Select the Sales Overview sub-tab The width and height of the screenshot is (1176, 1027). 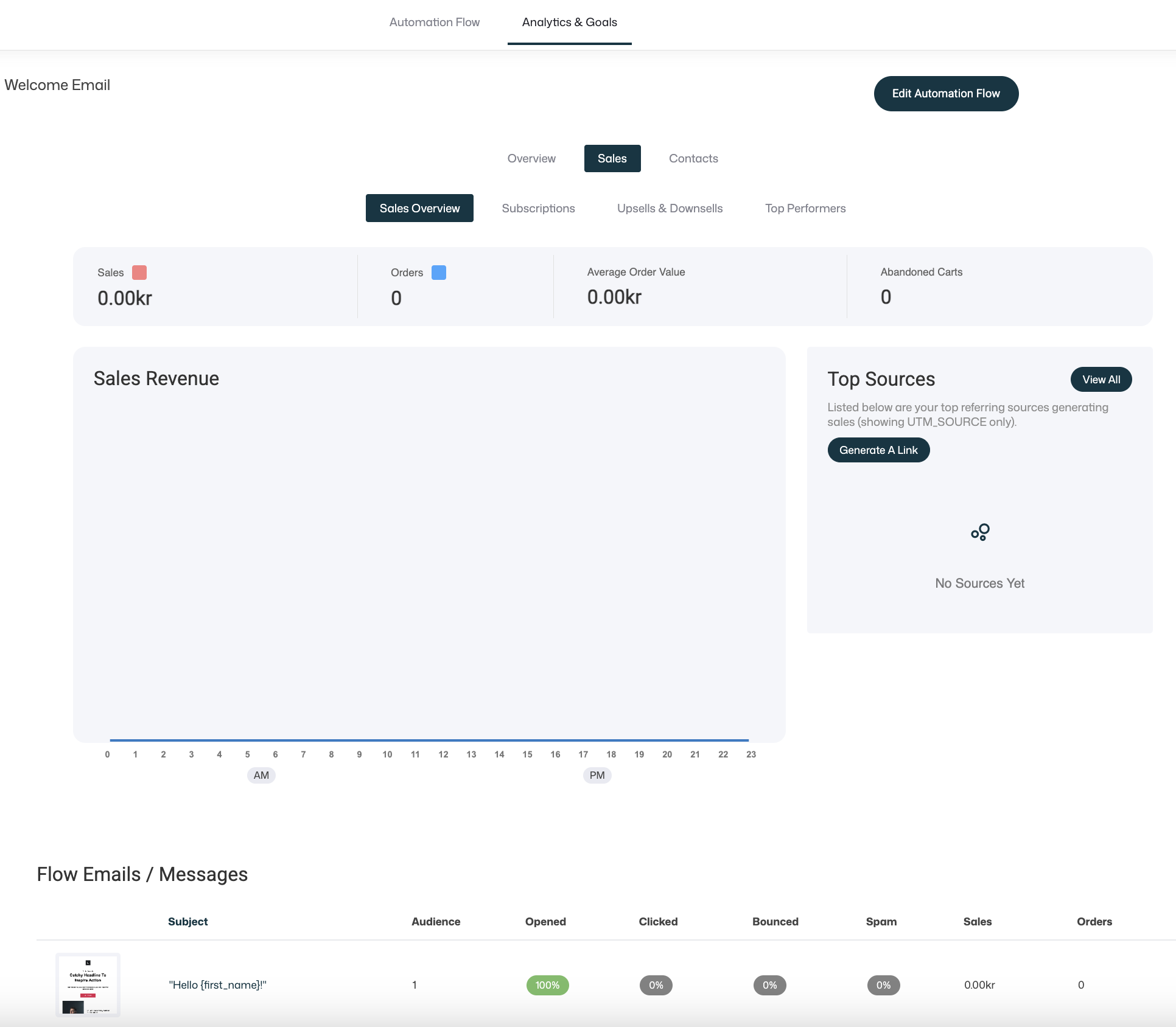pos(419,209)
